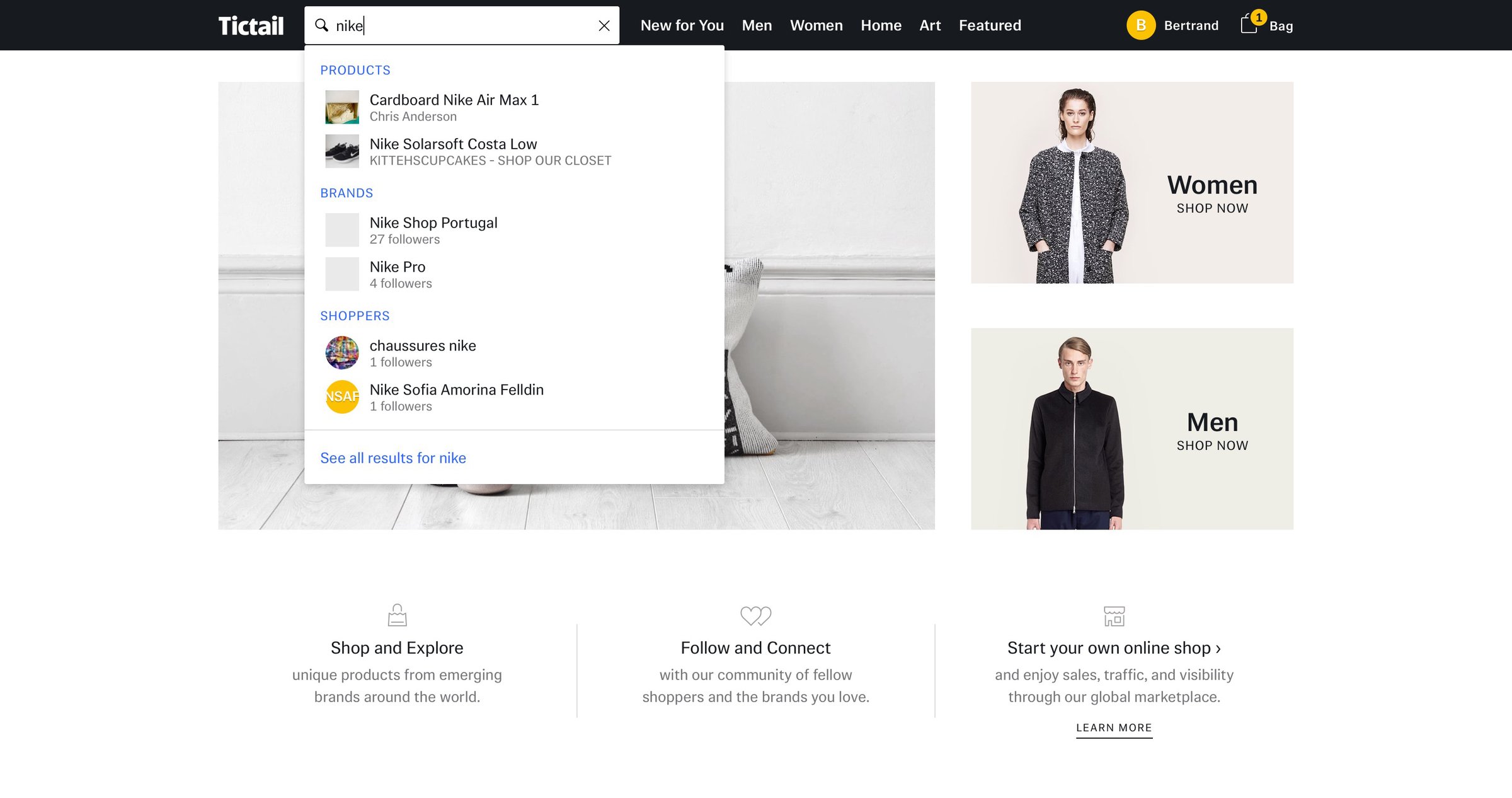Open the Art category
The height and width of the screenshot is (798, 1512).
[930, 26]
